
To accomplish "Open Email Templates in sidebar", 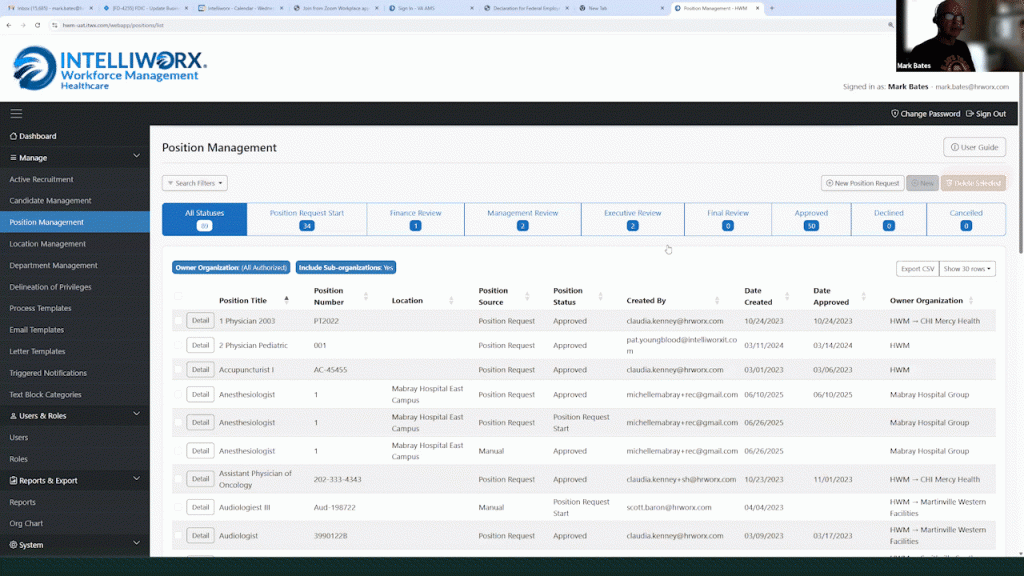I will point(37,330).
